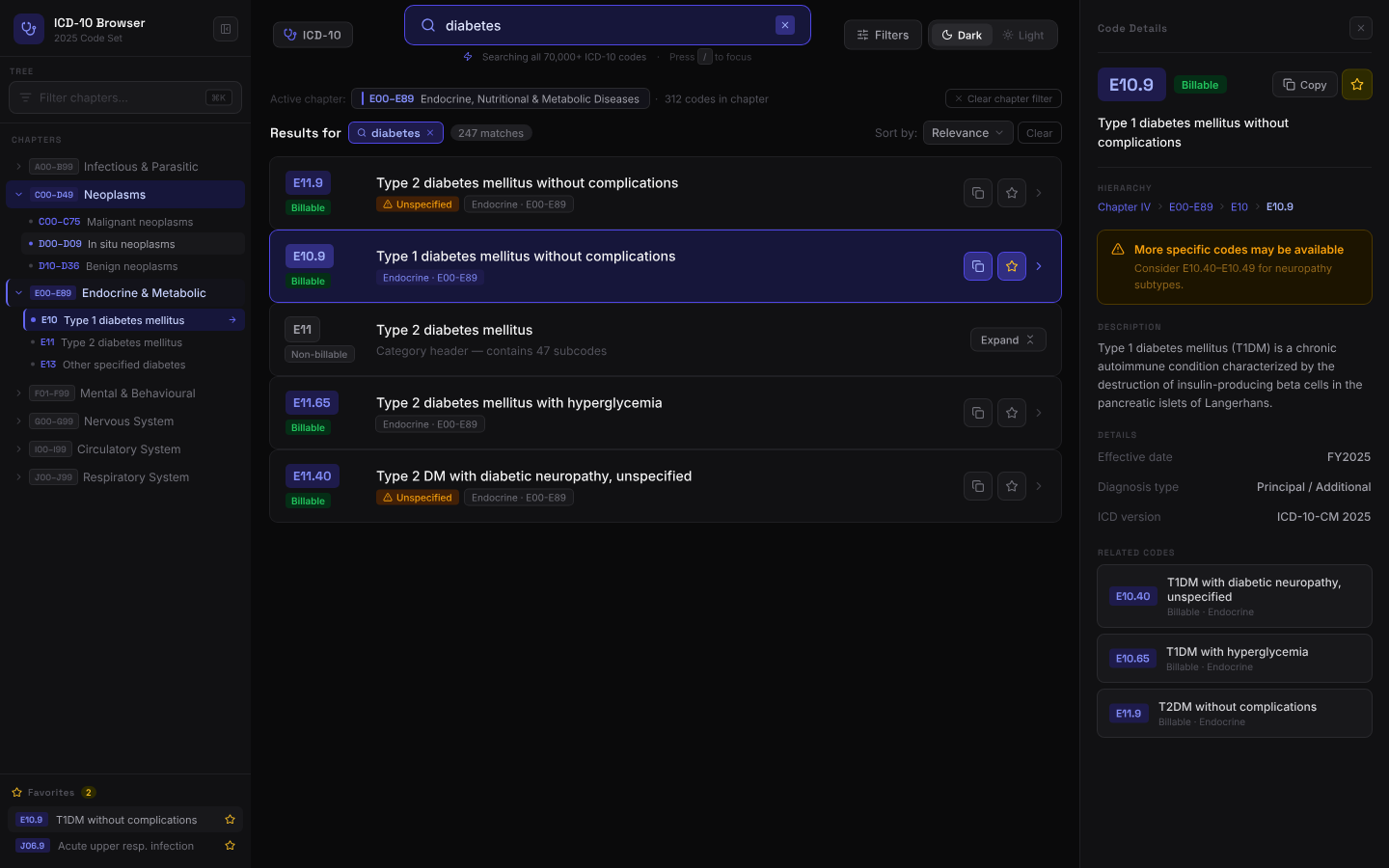
Task: Click Clear chapter filter
Action: pyautogui.click(x=1003, y=98)
